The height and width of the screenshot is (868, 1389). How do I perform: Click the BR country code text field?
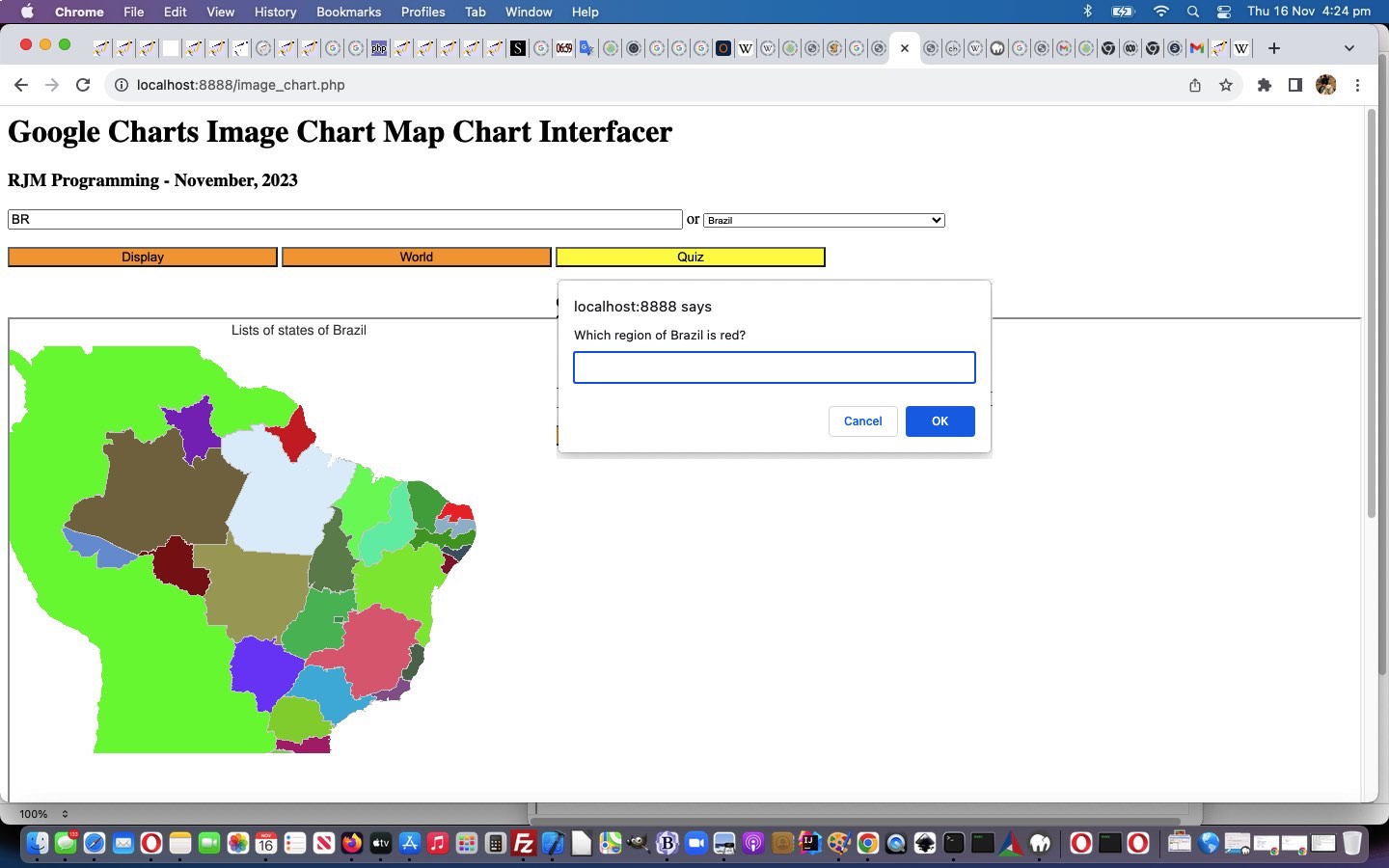345,220
